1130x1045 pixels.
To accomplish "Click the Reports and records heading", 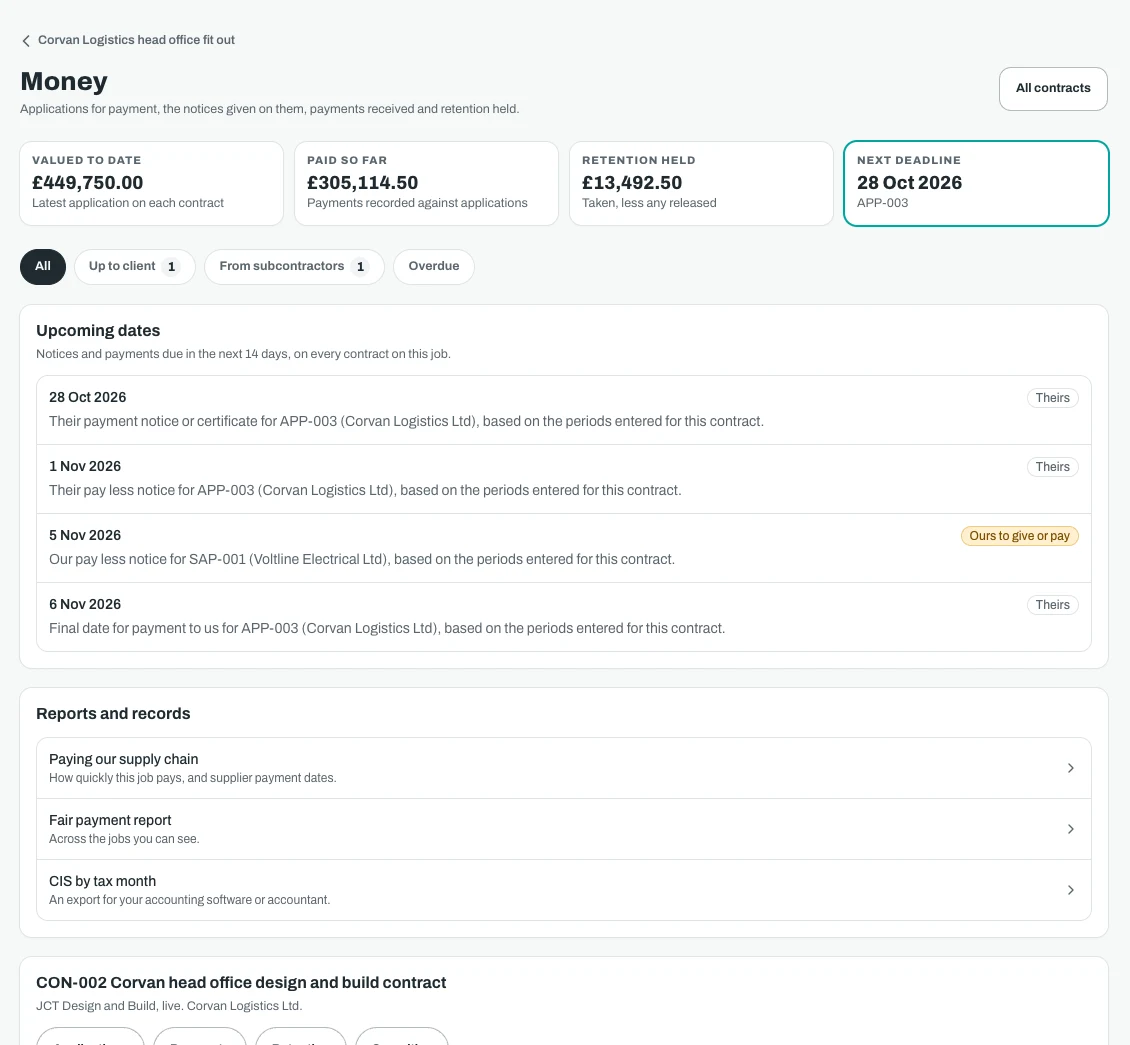I will 113,713.
